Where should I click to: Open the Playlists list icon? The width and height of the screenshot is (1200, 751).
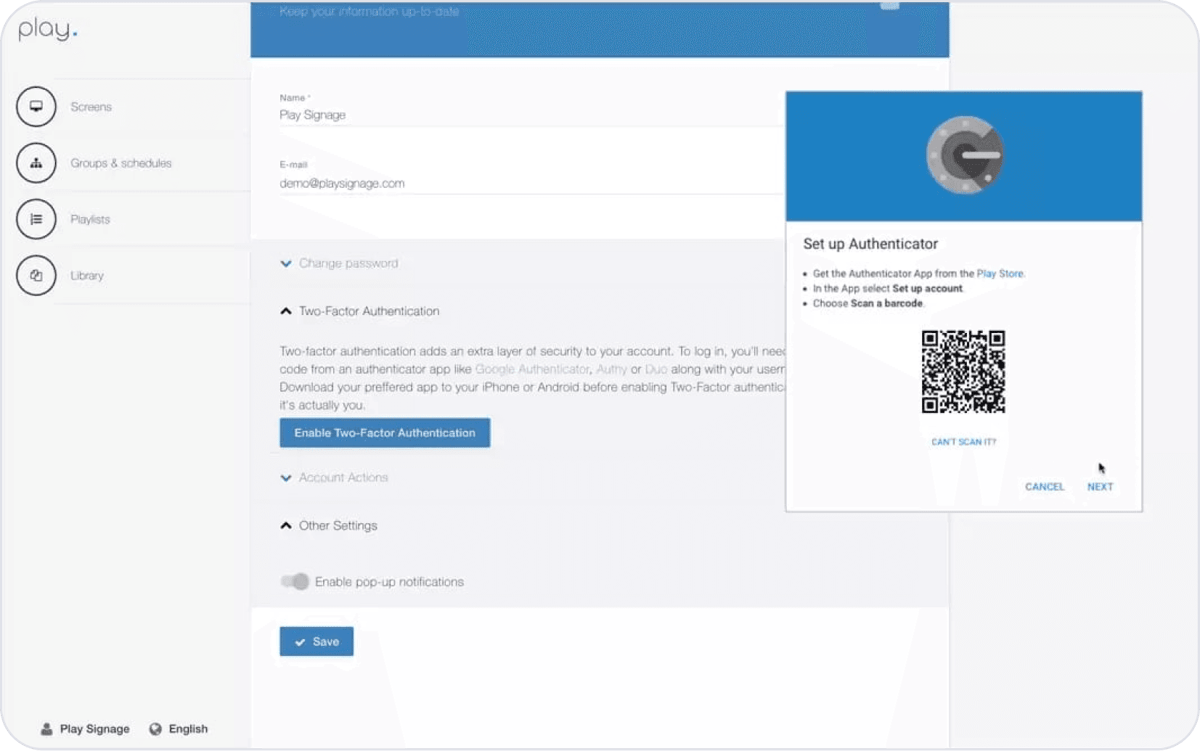point(36,219)
